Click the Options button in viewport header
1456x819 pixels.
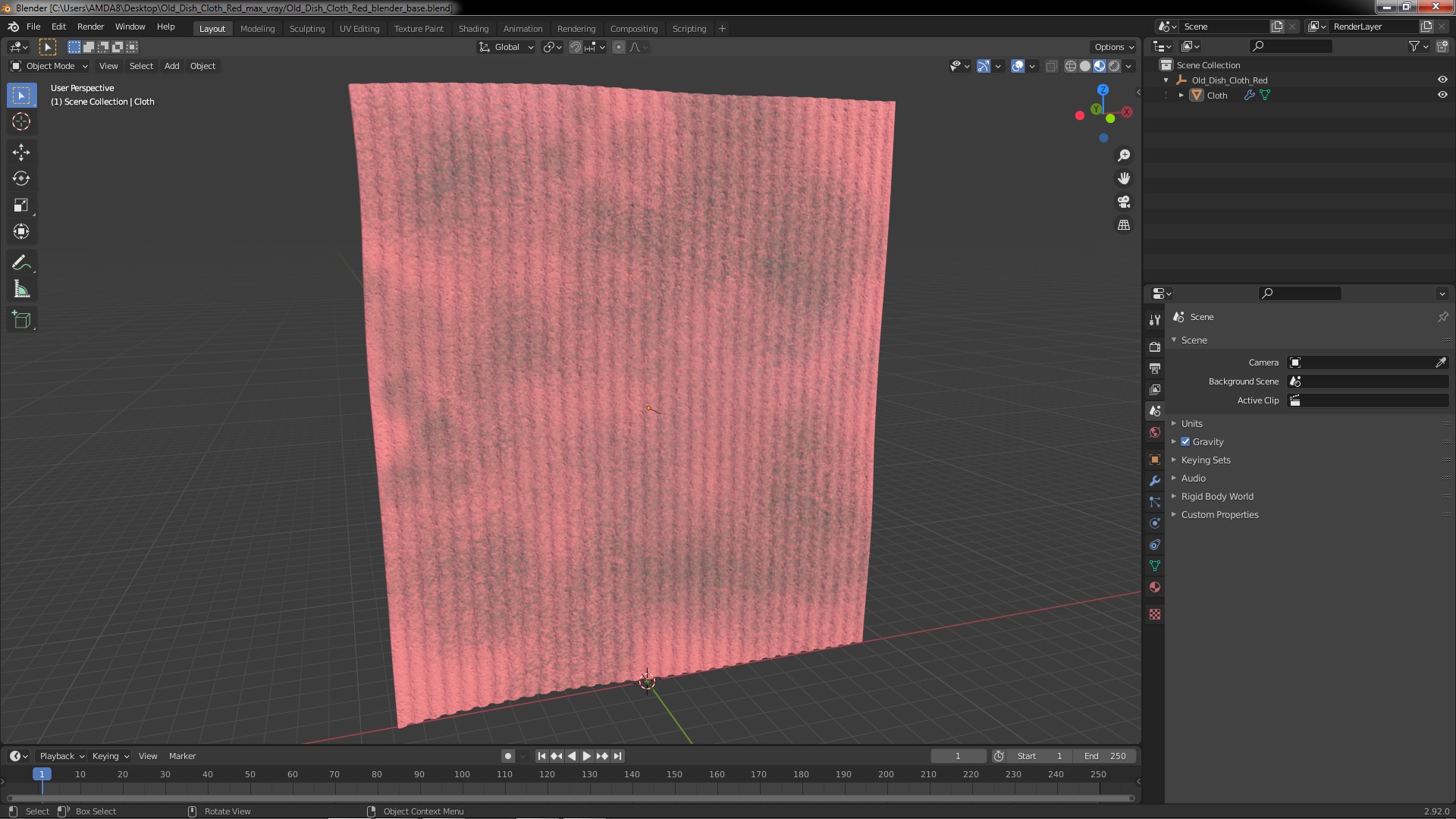click(x=1113, y=47)
